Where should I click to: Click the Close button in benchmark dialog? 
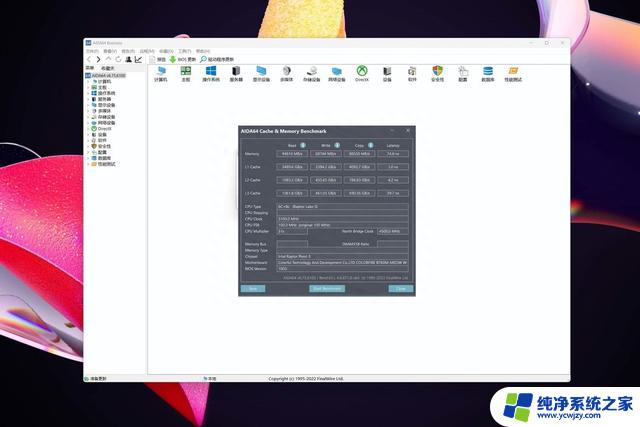(x=401, y=289)
